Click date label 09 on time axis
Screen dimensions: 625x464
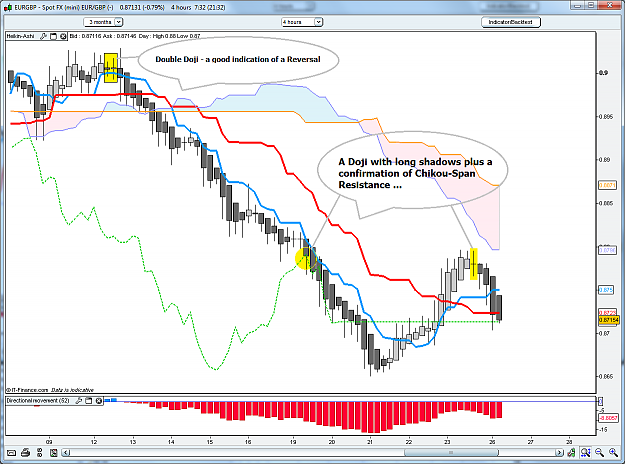click(49, 442)
